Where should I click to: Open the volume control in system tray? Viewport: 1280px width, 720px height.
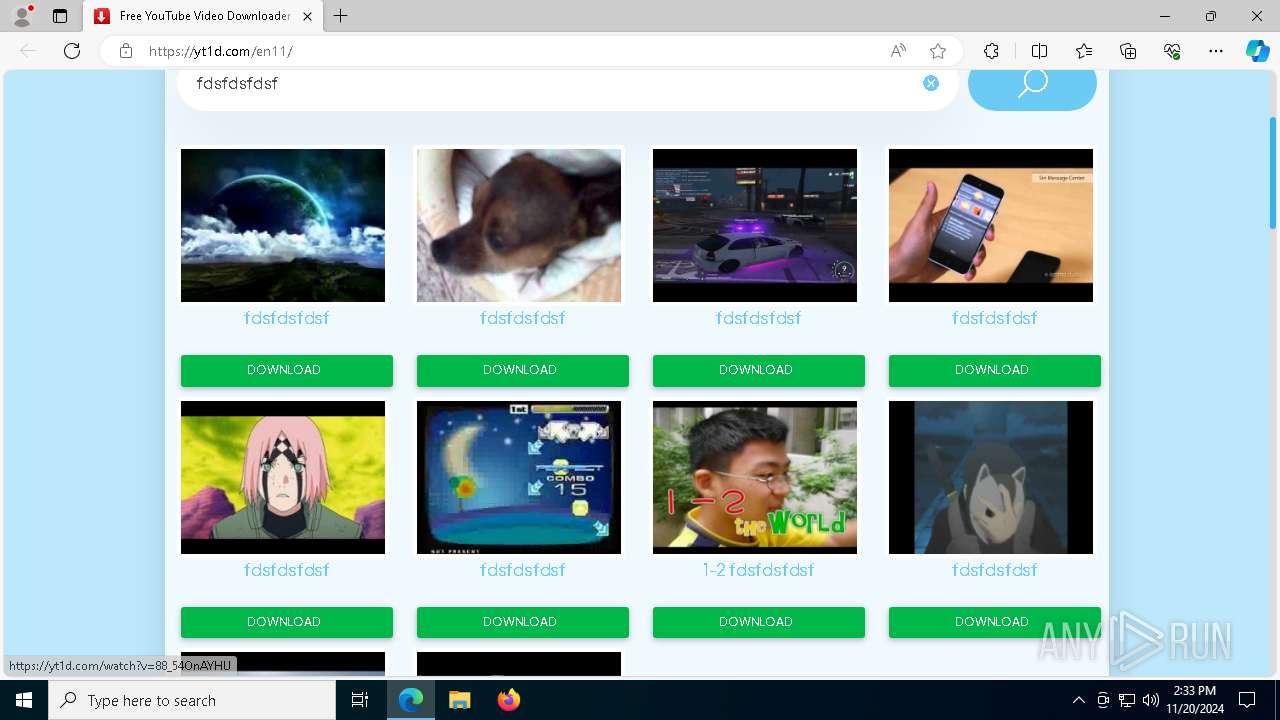[x=1151, y=700]
